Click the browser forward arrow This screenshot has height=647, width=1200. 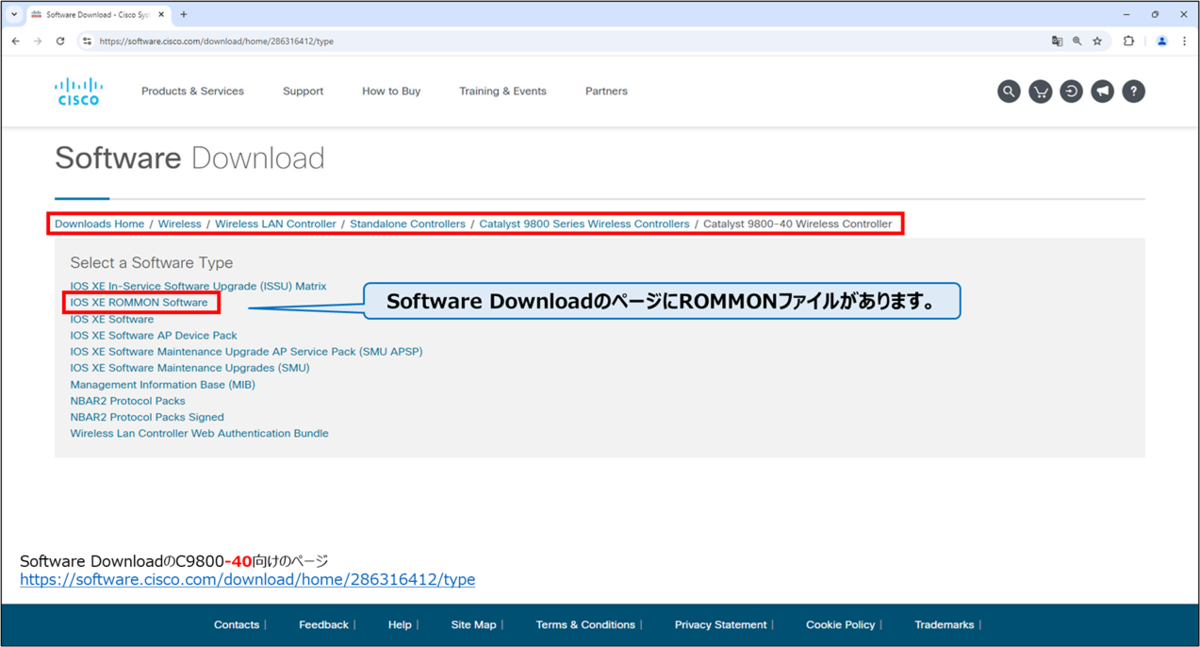tap(38, 41)
